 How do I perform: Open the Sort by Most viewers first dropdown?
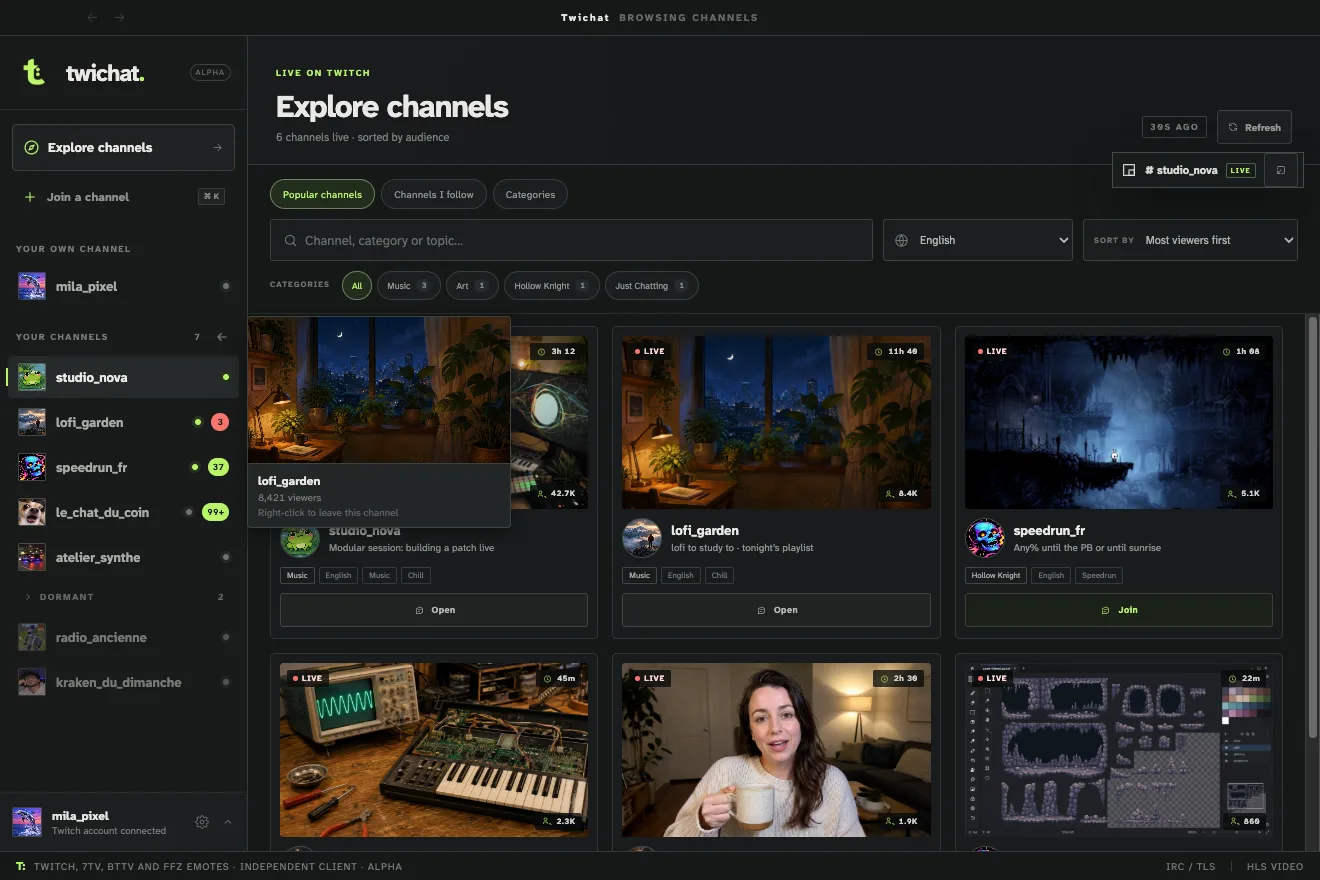(1190, 240)
